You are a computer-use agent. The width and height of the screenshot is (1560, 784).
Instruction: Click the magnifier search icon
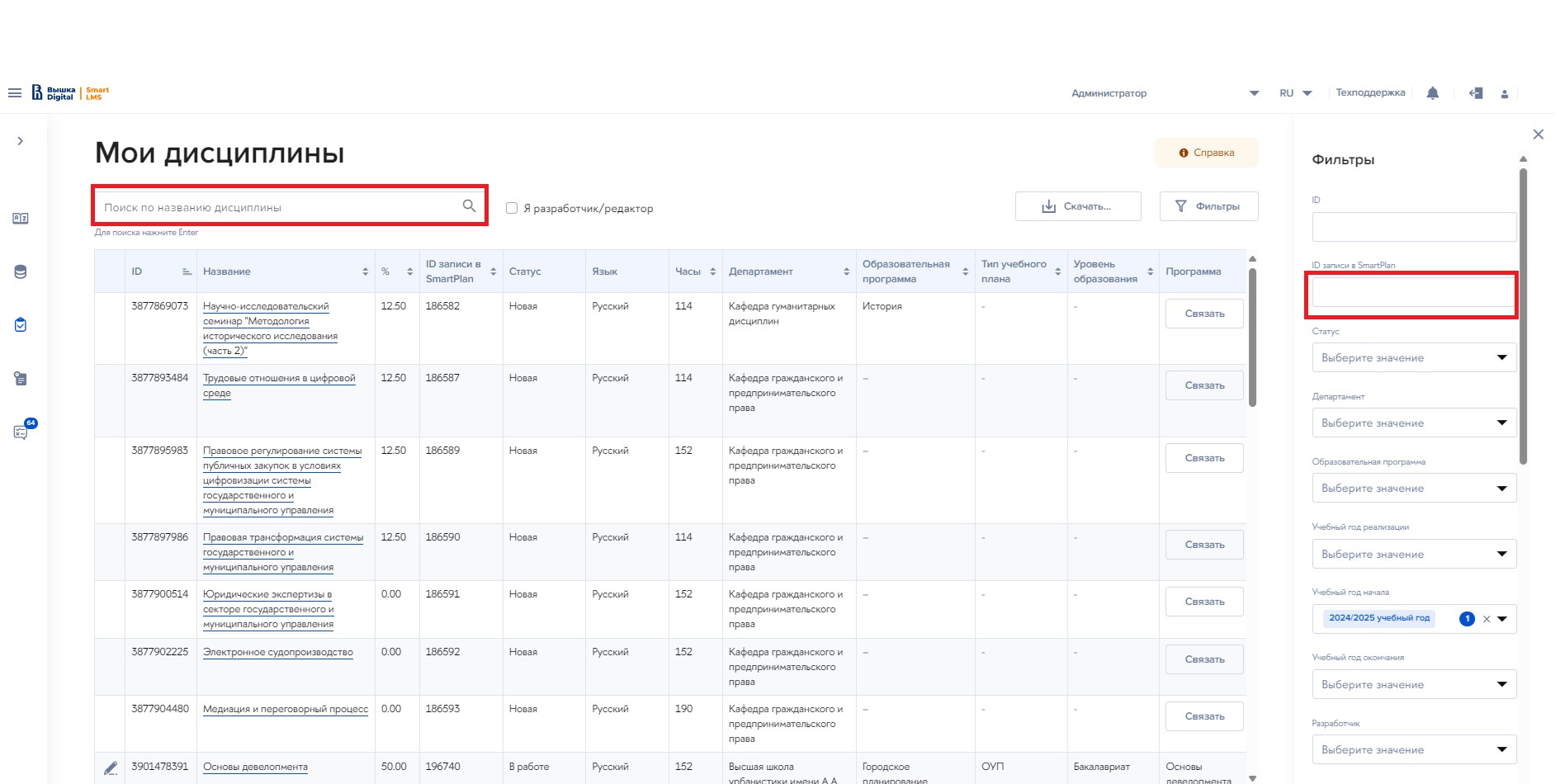pyautogui.click(x=469, y=206)
